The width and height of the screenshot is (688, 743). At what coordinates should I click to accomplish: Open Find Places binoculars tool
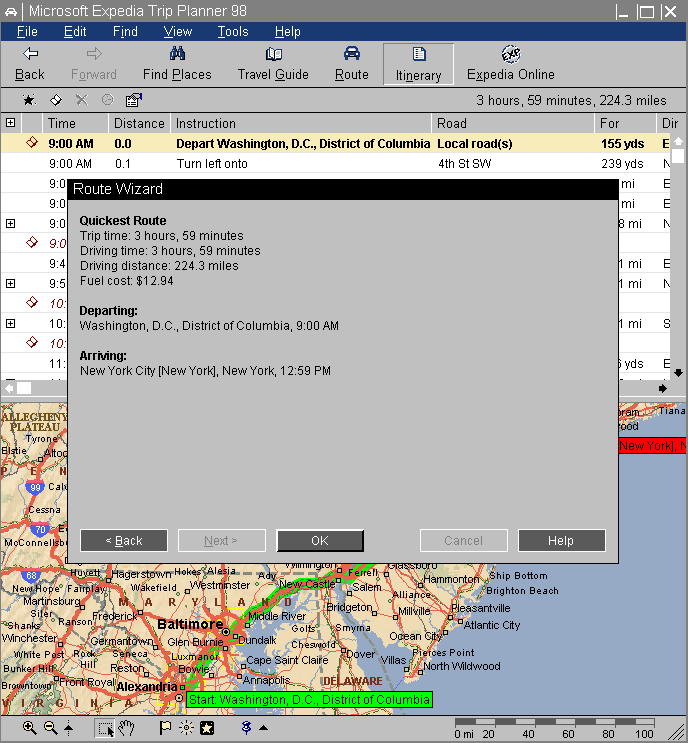[177, 54]
